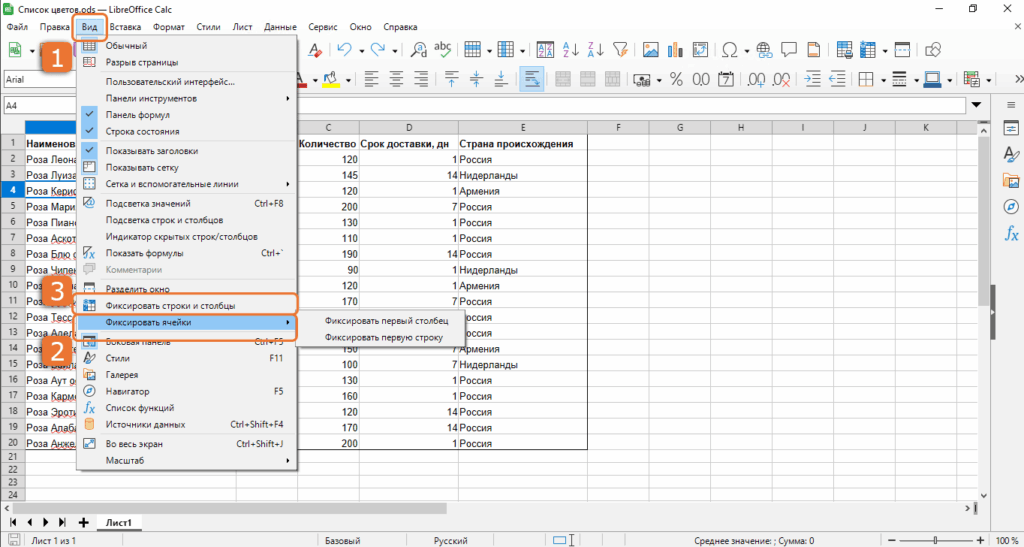The width and height of the screenshot is (1024, 547).
Task: Align text left icon
Action: pyautogui.click(x=372, y=80)
